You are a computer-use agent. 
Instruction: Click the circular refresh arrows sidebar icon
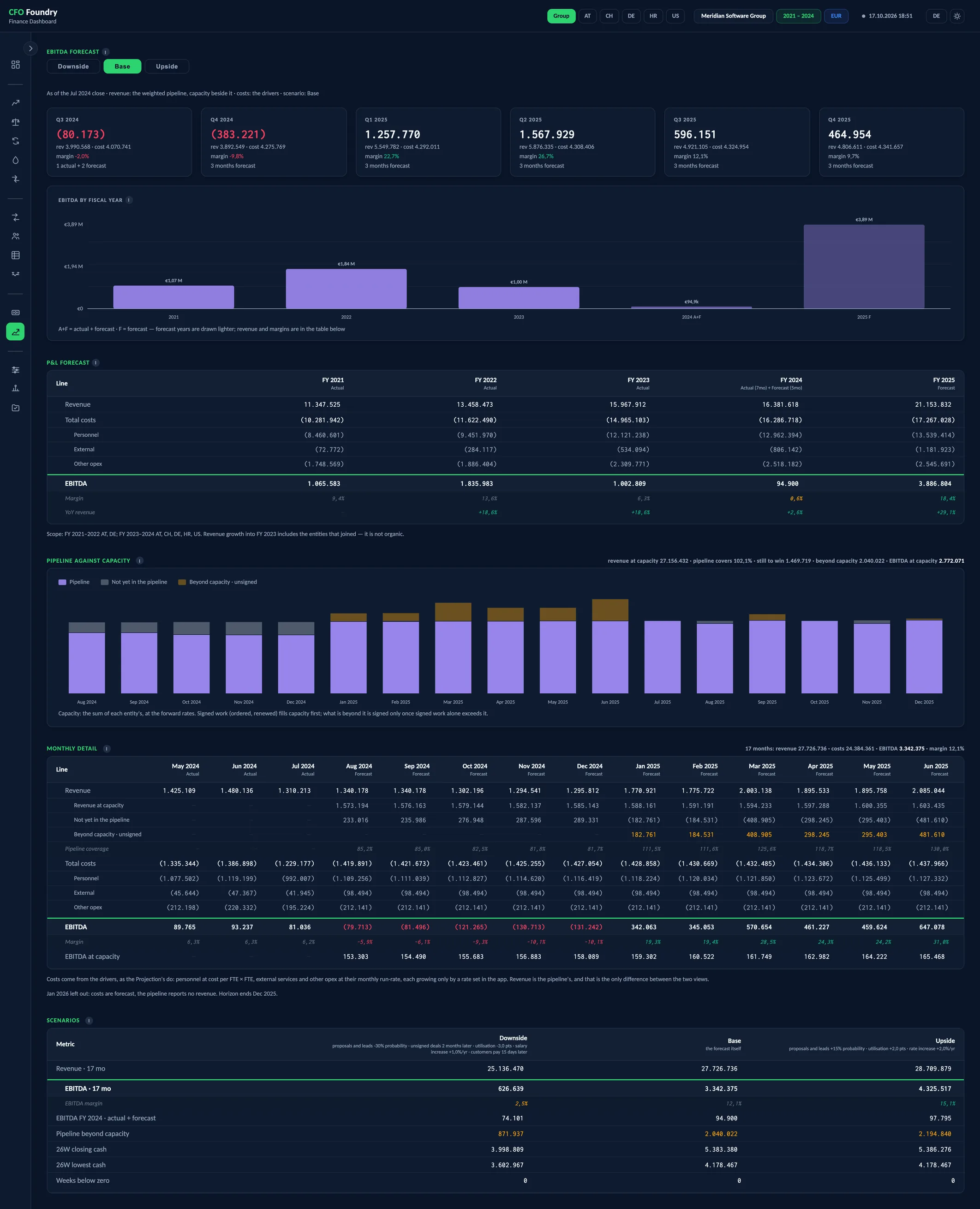[x=15, y=141]
